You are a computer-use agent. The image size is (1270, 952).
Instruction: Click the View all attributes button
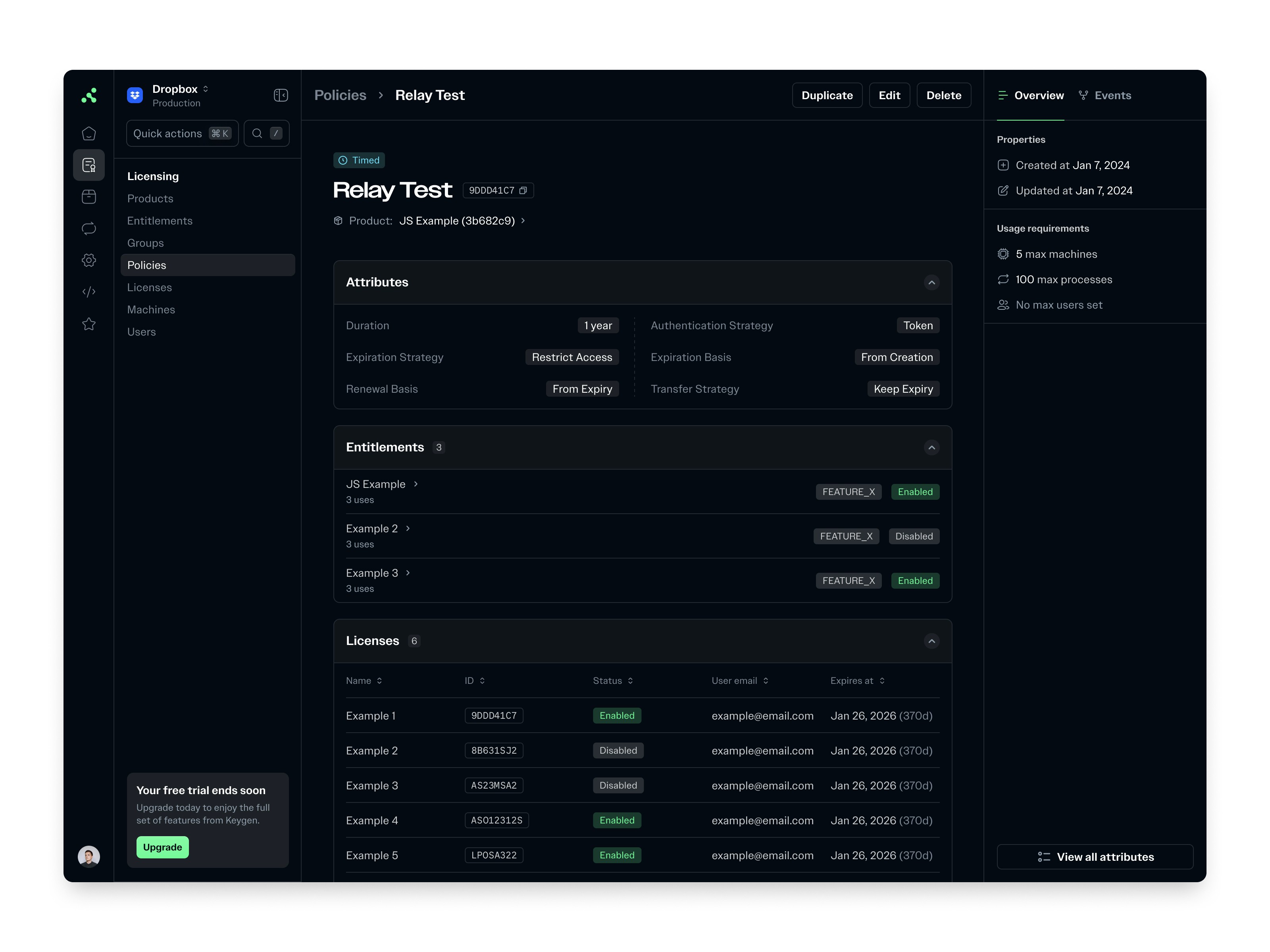click(x=1095, y=857)
